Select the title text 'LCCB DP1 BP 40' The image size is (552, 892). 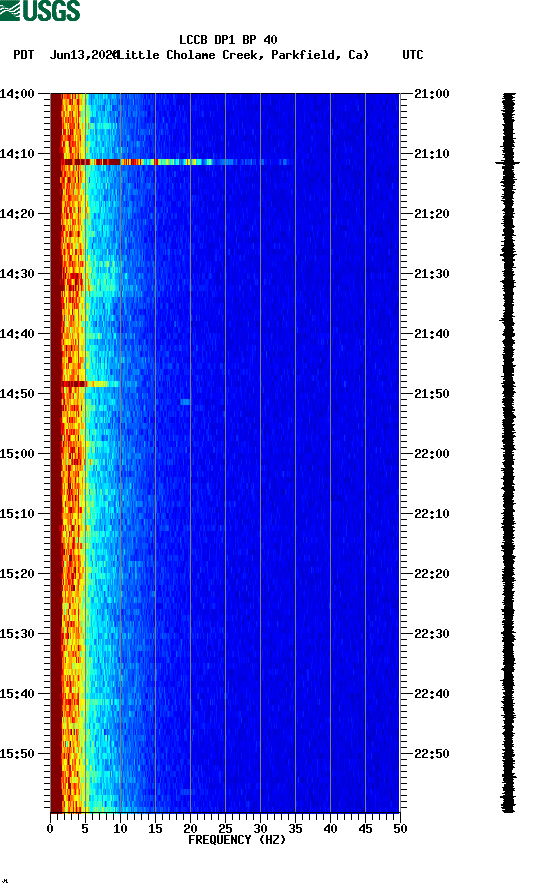[228, 40]
